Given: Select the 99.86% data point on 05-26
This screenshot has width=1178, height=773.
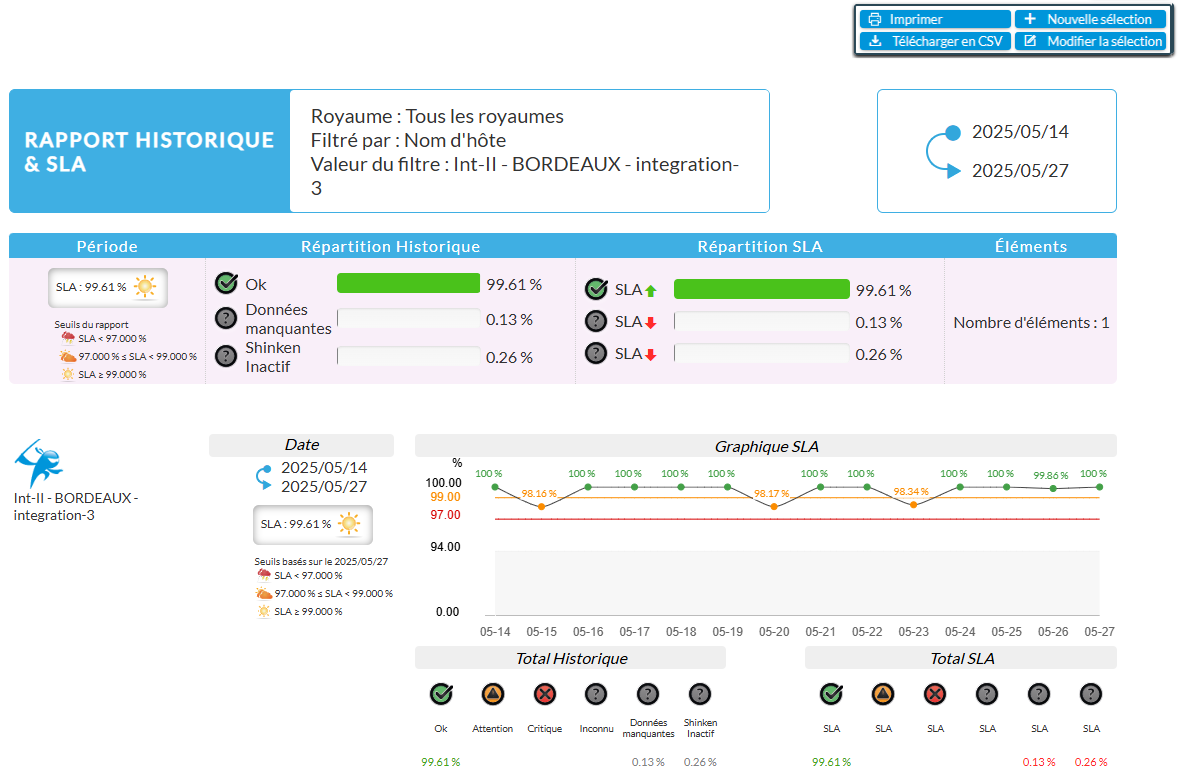Looking at the screenshot, I should click(x=1053, y=488).
